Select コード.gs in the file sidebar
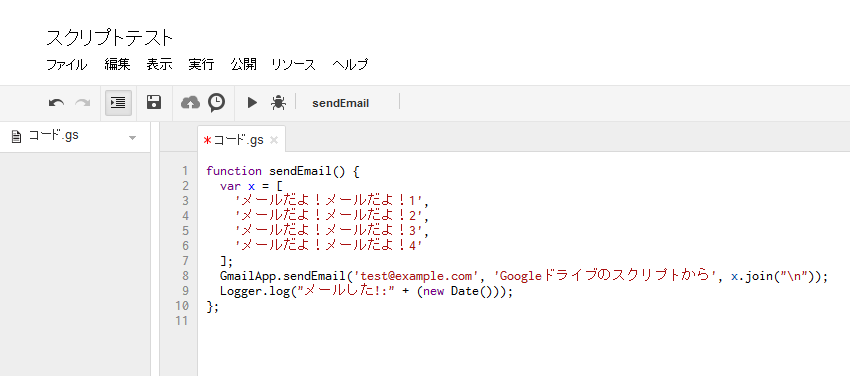 coord(54,135)
